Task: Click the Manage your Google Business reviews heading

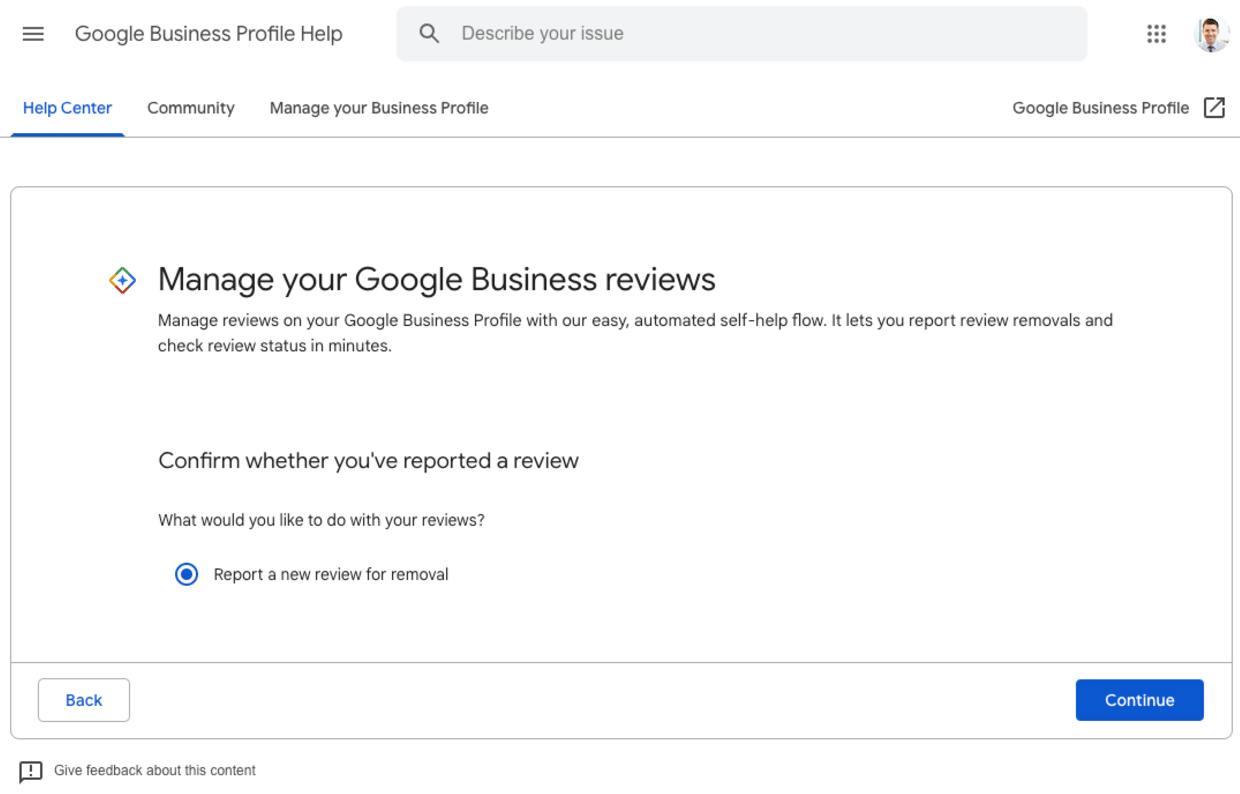Action: (437, 280)
